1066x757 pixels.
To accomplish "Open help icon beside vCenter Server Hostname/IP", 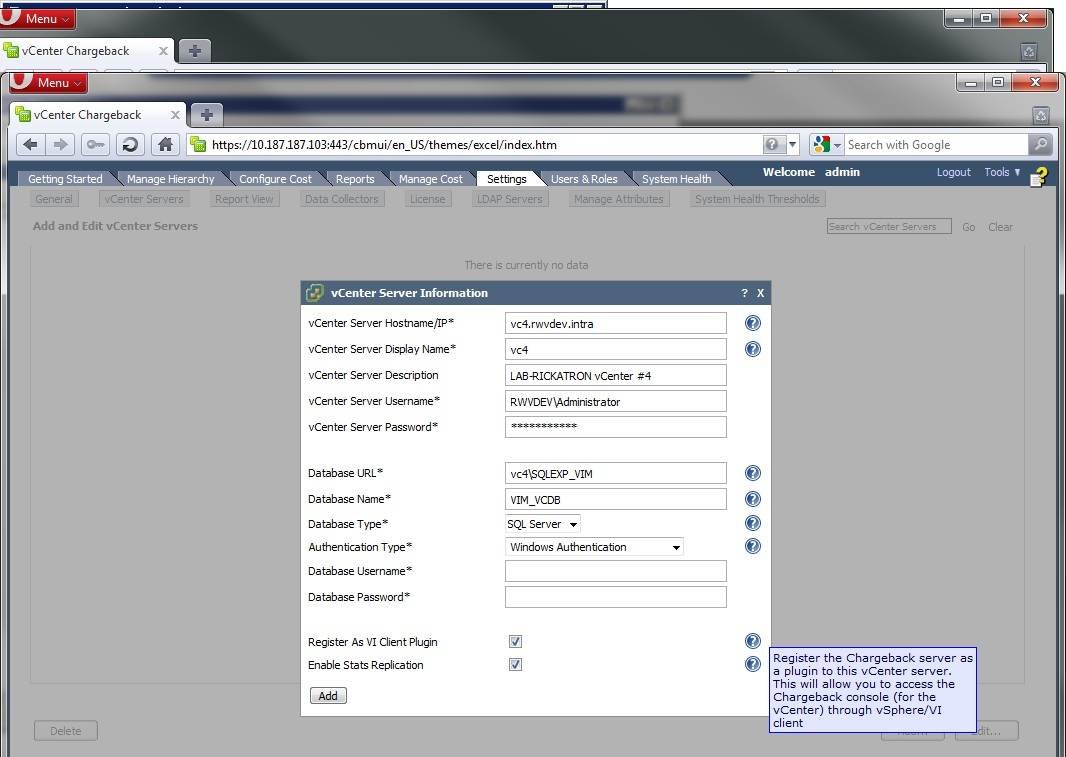I will (753, 323).
